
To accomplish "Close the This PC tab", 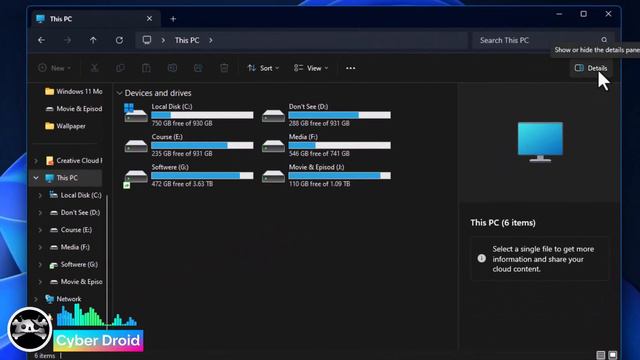I will [149, 19].
